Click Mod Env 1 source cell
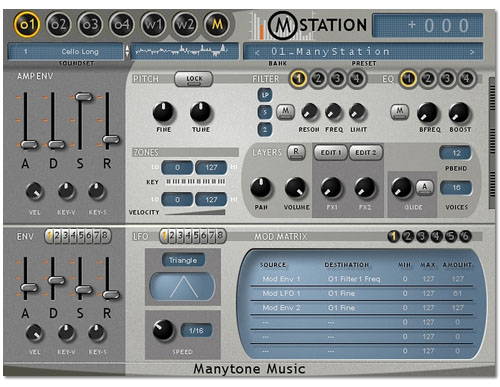 coord(281,279)
